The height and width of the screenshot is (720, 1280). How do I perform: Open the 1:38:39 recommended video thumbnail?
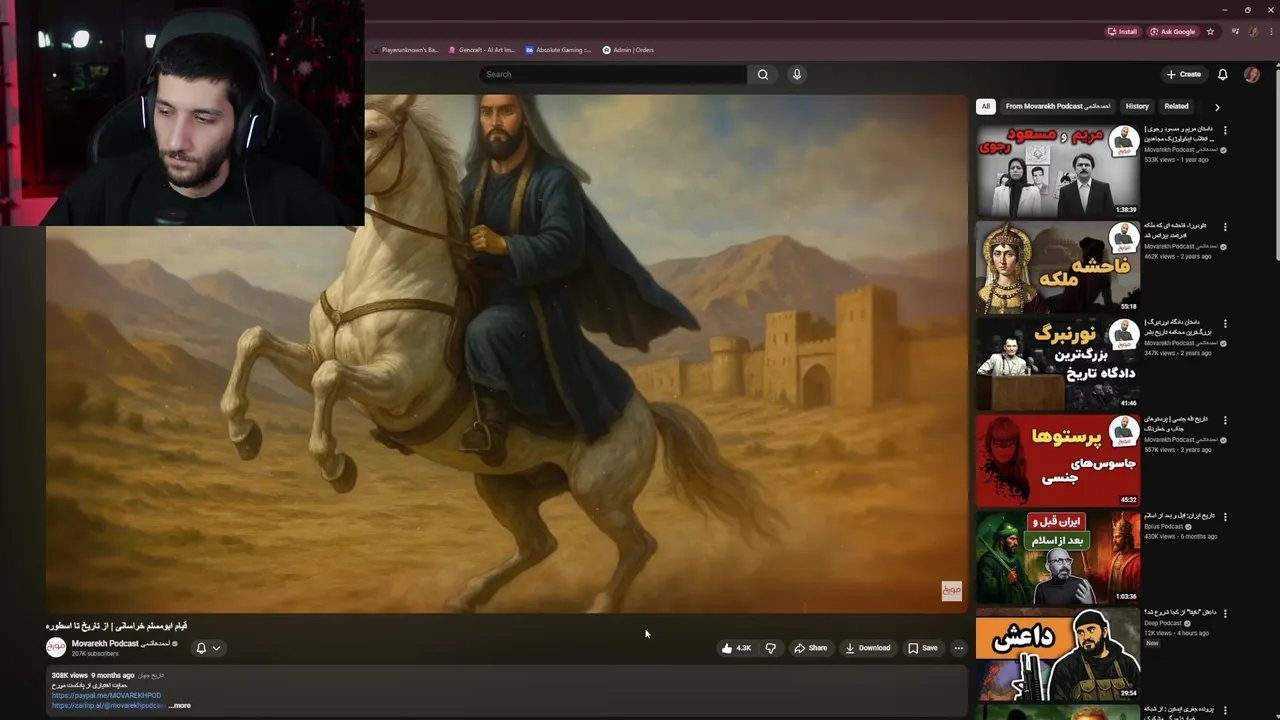tap(1058, 170)
